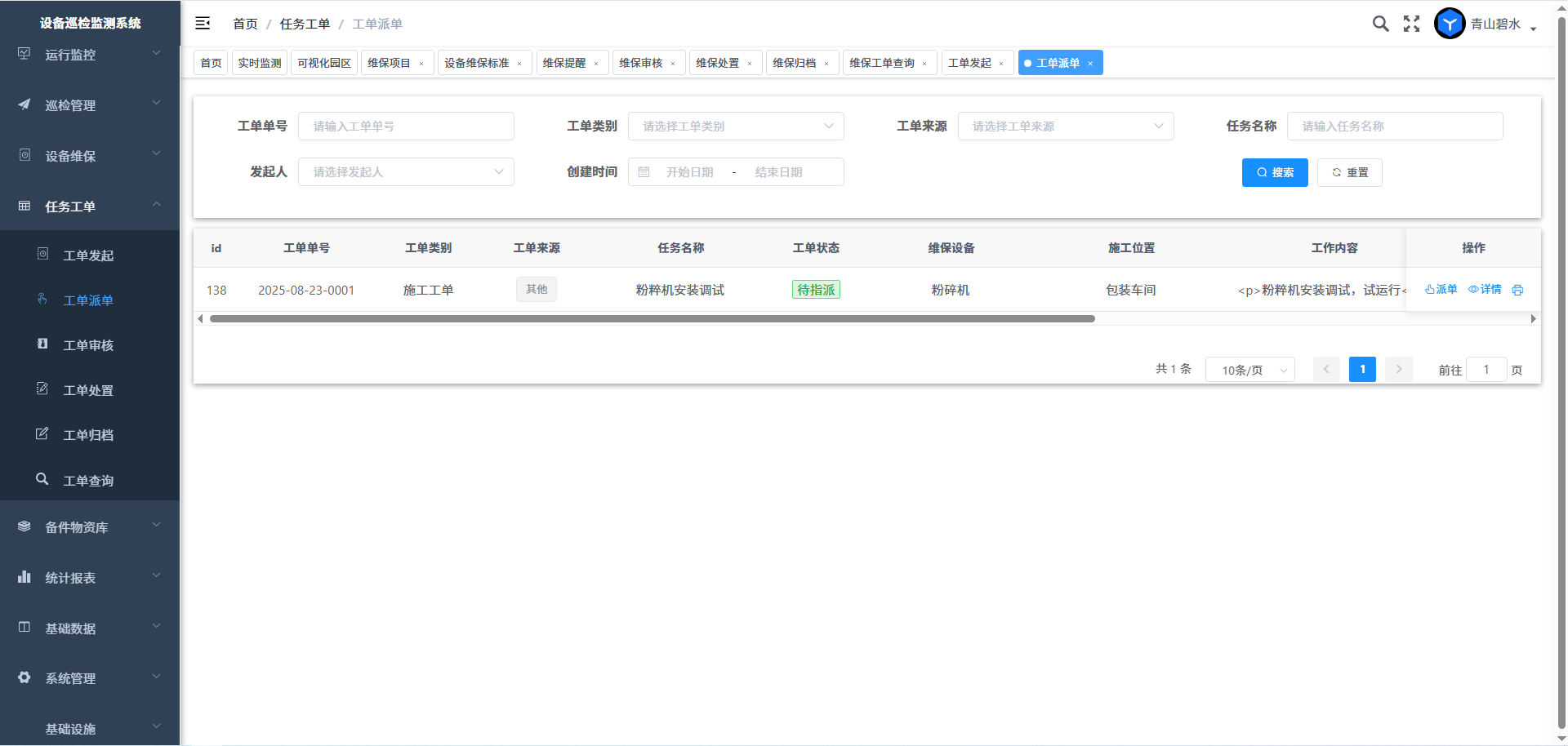This screenshot has width=1568, height=746.
Task: Click the calendar icon in date range
Action: (x=644, y=172)
